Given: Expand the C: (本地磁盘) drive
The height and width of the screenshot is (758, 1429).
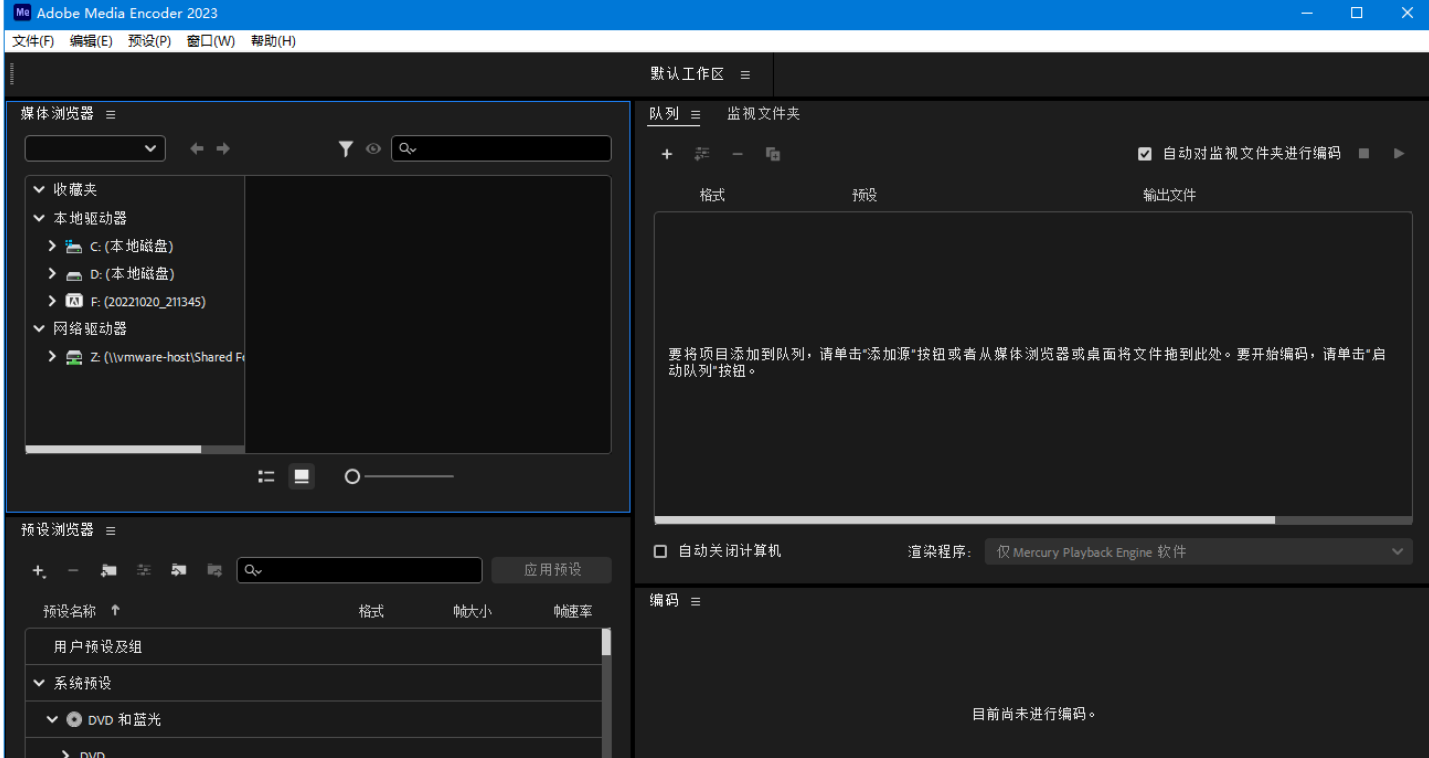Looking at the screenshot, I should pos(52,246).
